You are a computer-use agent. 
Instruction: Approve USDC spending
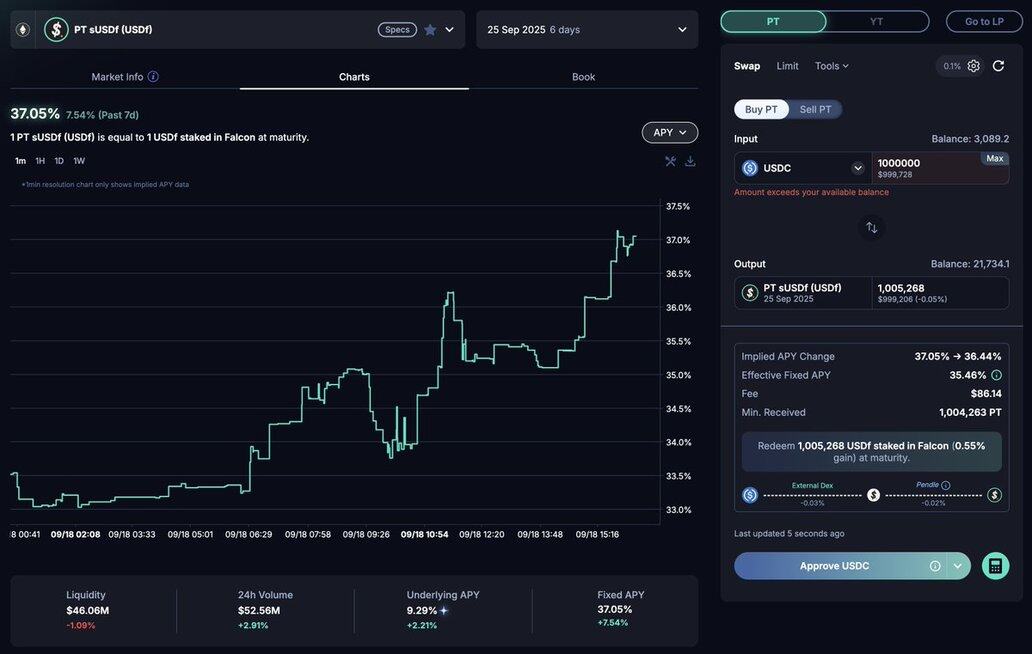coord(835,566)
